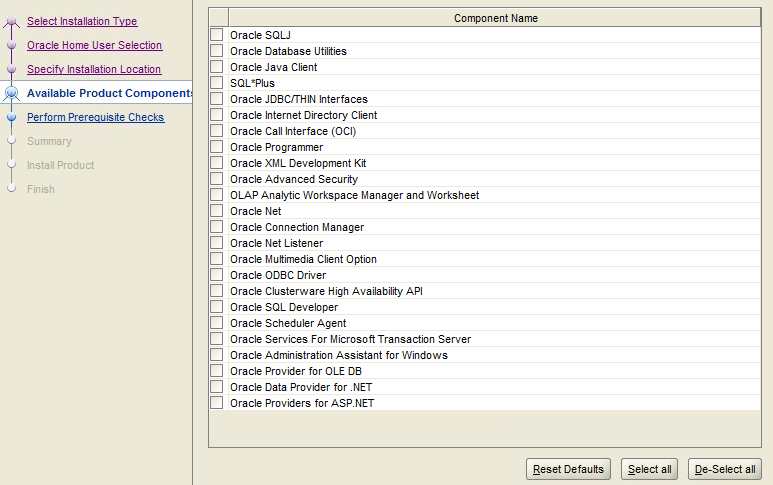Tick Oracle Services For Microsoft Transaction Server checkbox
773x485 pixels.
(216, 339)
